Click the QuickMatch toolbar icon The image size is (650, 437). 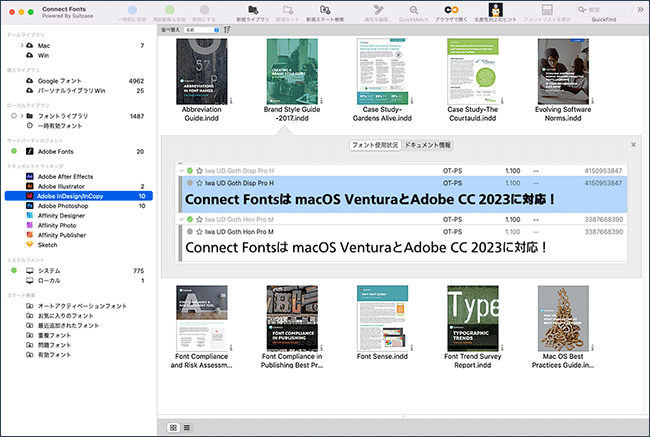tap(414, 10)
